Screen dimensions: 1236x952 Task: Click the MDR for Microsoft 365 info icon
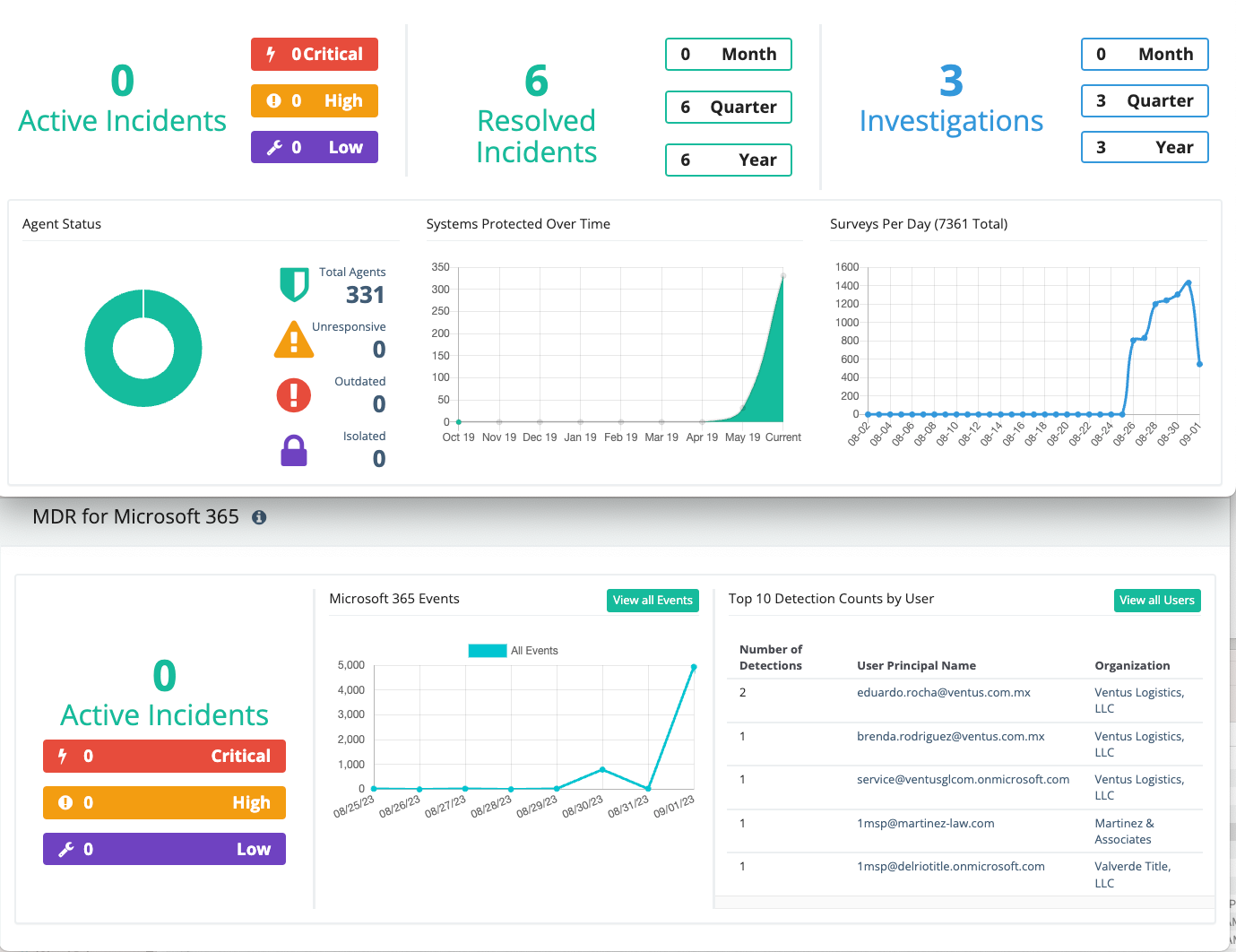pos(259,517)
